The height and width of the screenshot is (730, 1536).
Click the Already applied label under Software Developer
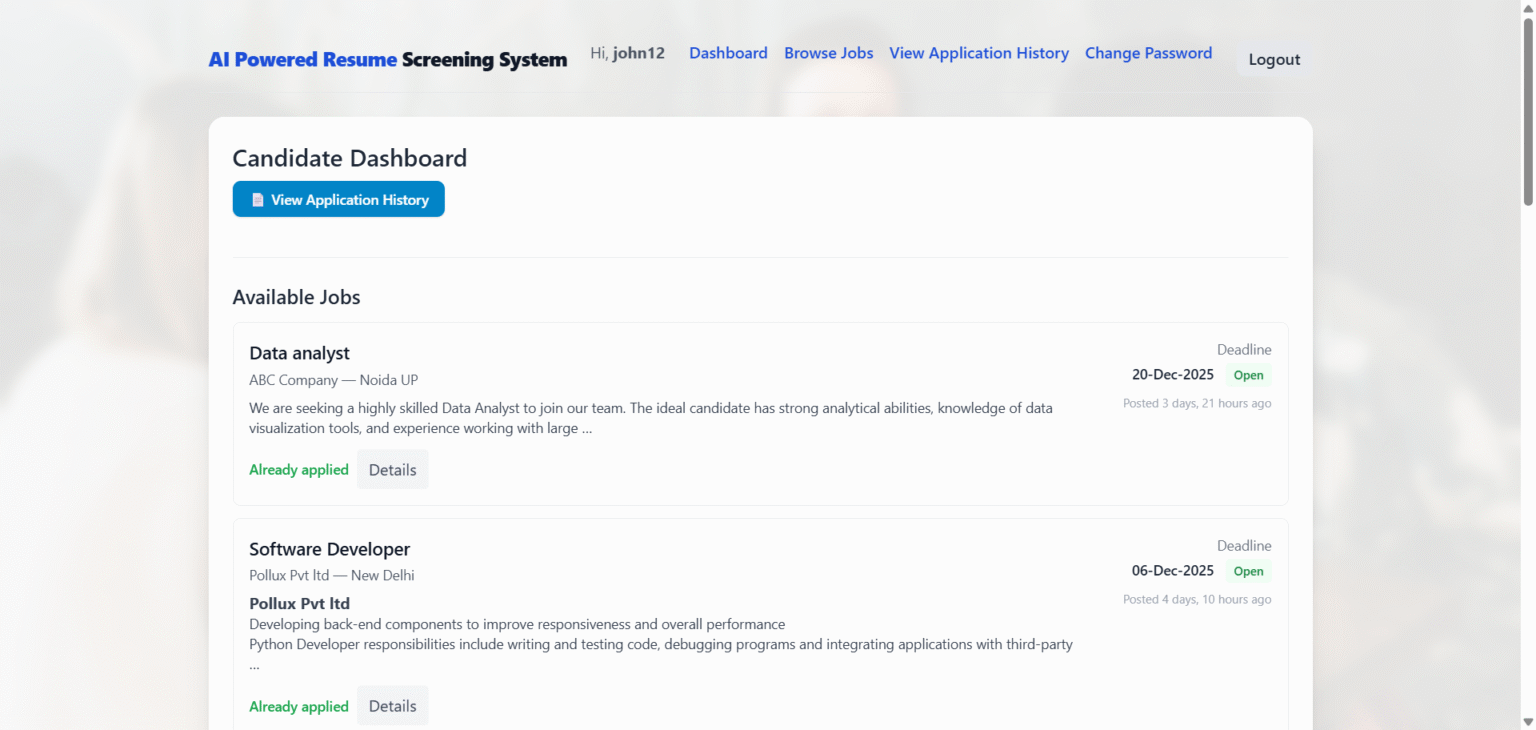tap(299, 706)
